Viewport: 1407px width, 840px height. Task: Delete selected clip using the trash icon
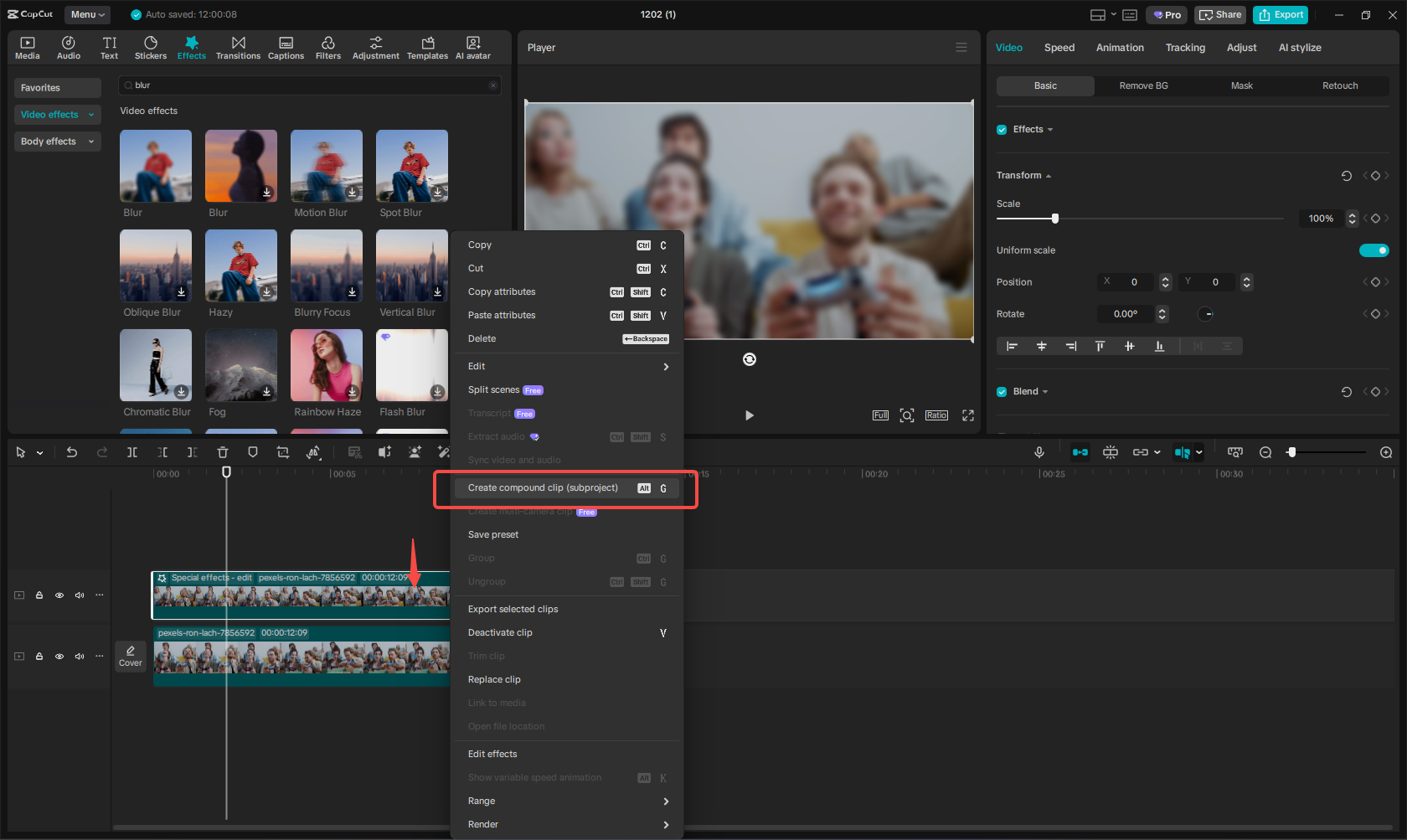(x=222, y=451)
